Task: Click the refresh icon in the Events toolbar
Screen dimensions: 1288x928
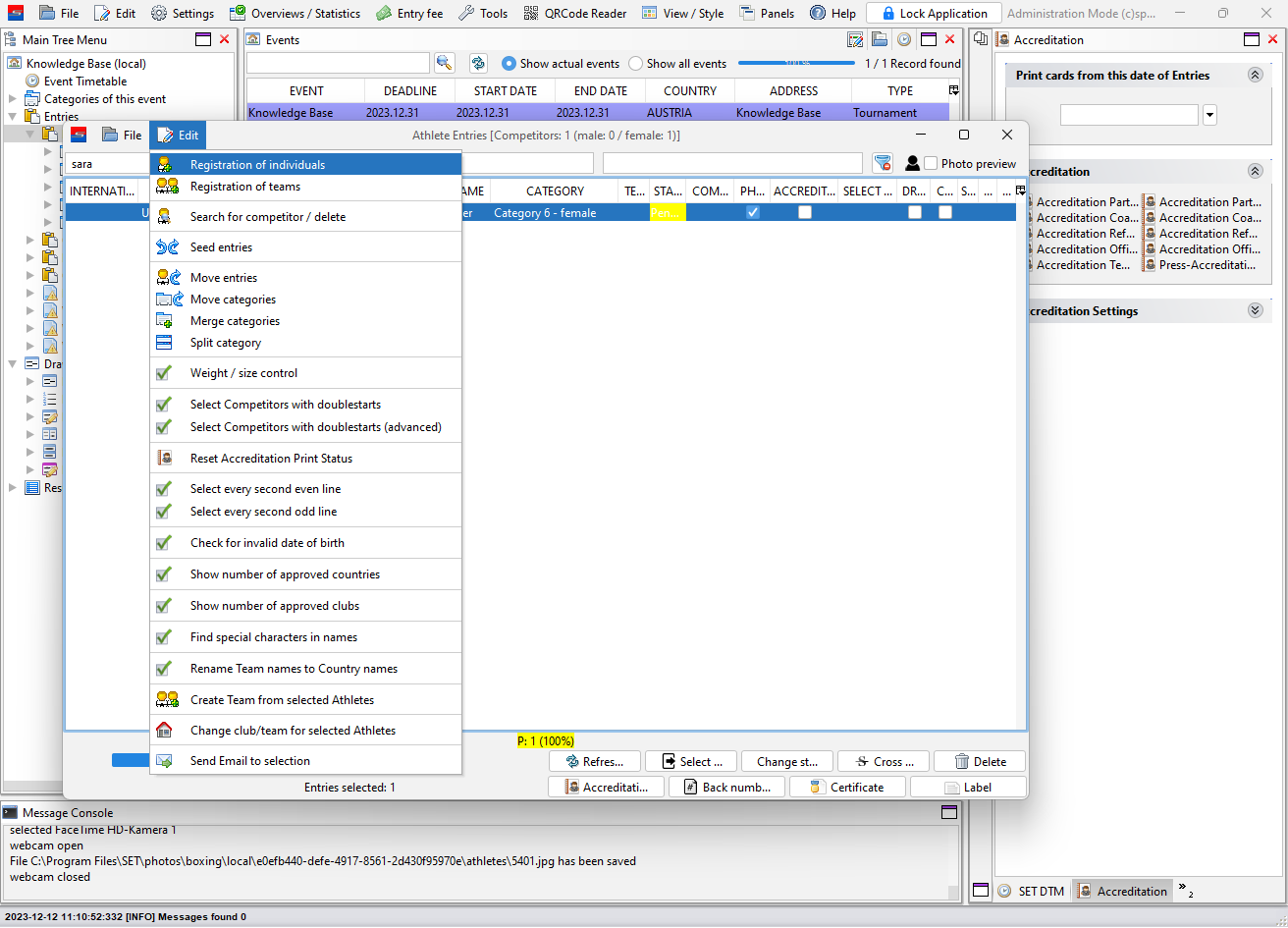Action: (478, 63)
